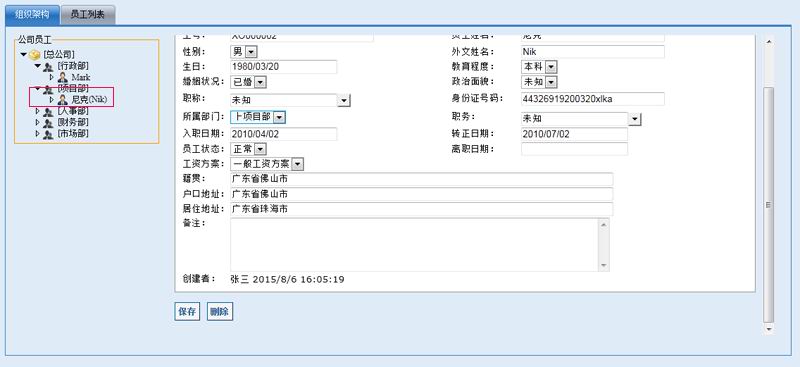Click the 删除 delete button
Screen dimensions: 800x367
pos(220,312)
